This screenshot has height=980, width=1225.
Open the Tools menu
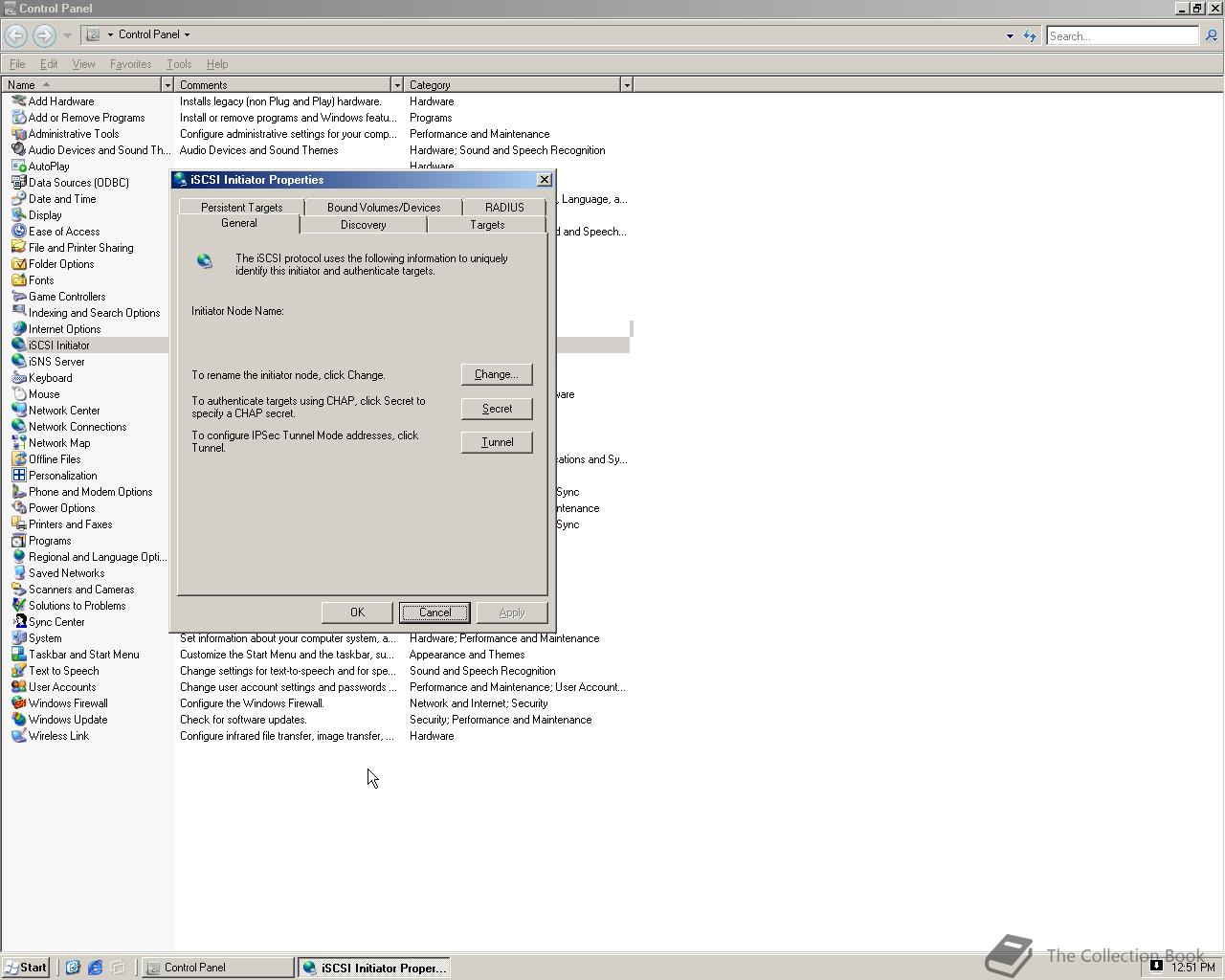click(x=179, y=64)
